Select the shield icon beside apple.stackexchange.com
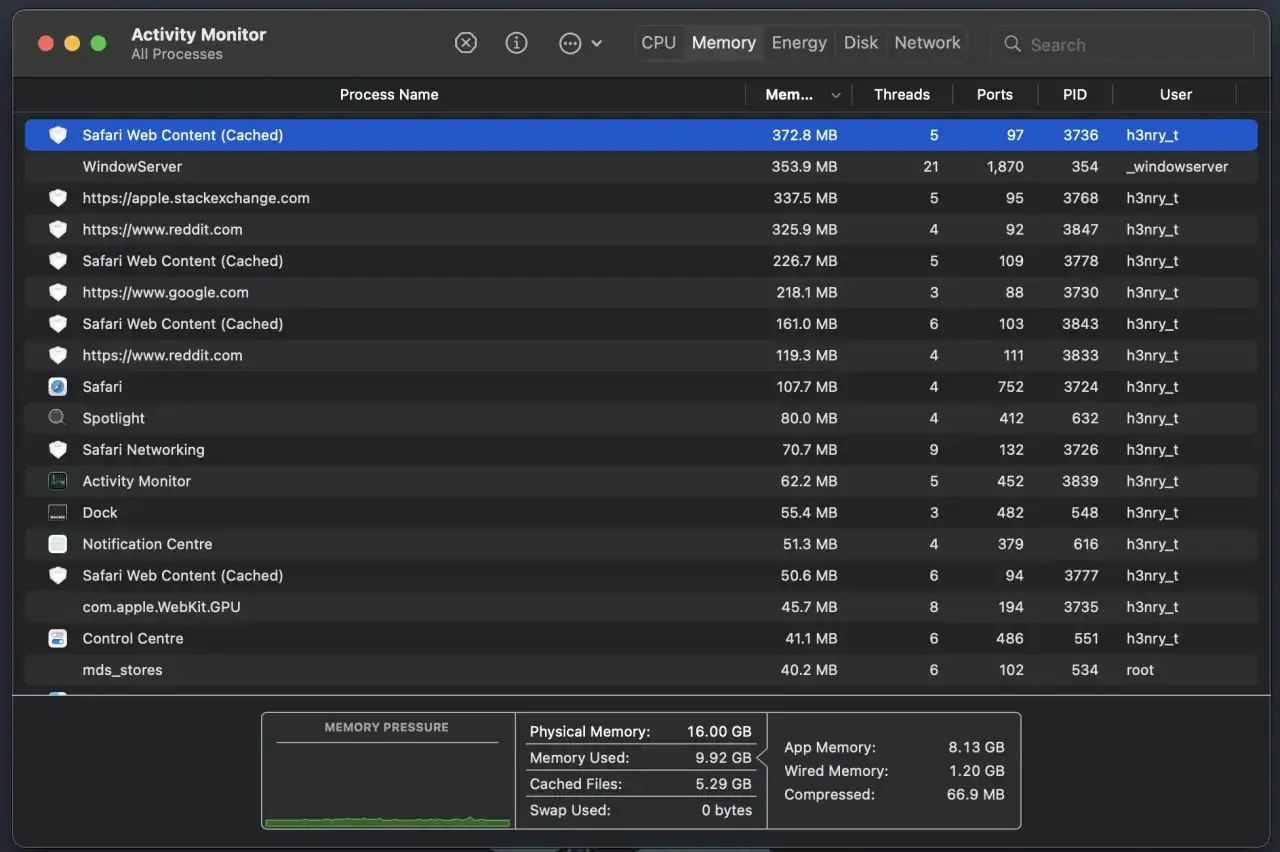1280x852 pixels. click(x=58, y=198)
